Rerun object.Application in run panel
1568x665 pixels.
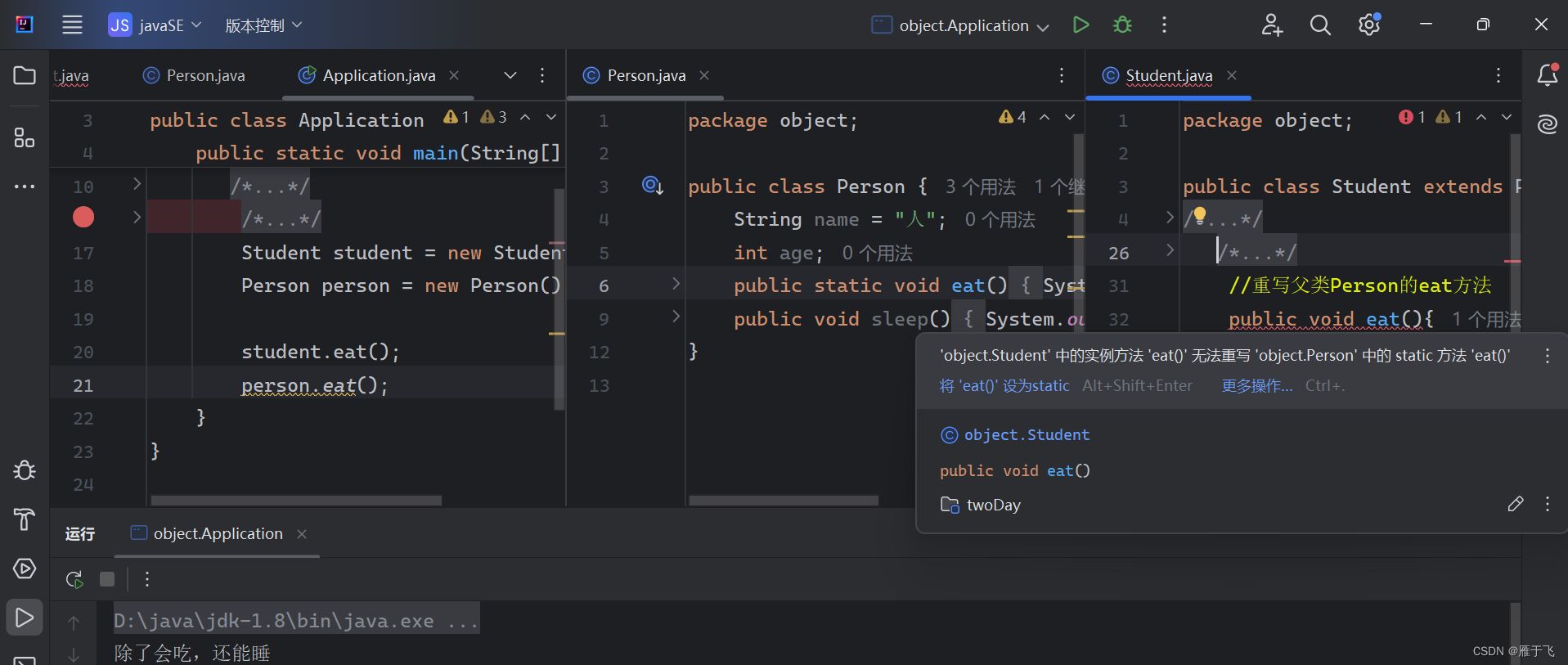coord(74,579)
